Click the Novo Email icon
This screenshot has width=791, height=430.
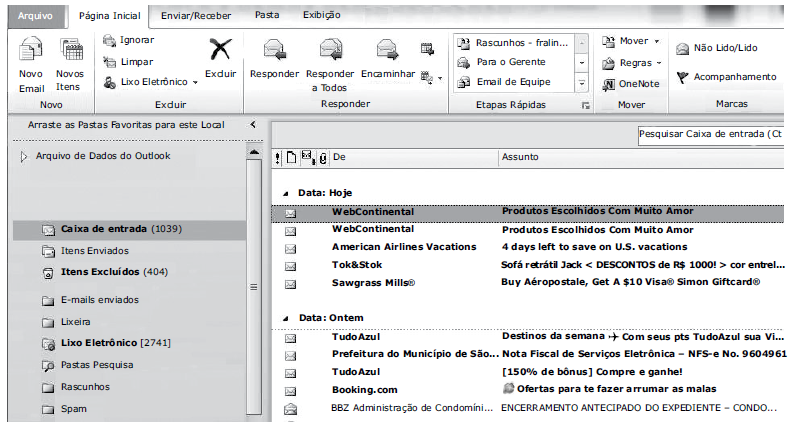click(31, 52)
